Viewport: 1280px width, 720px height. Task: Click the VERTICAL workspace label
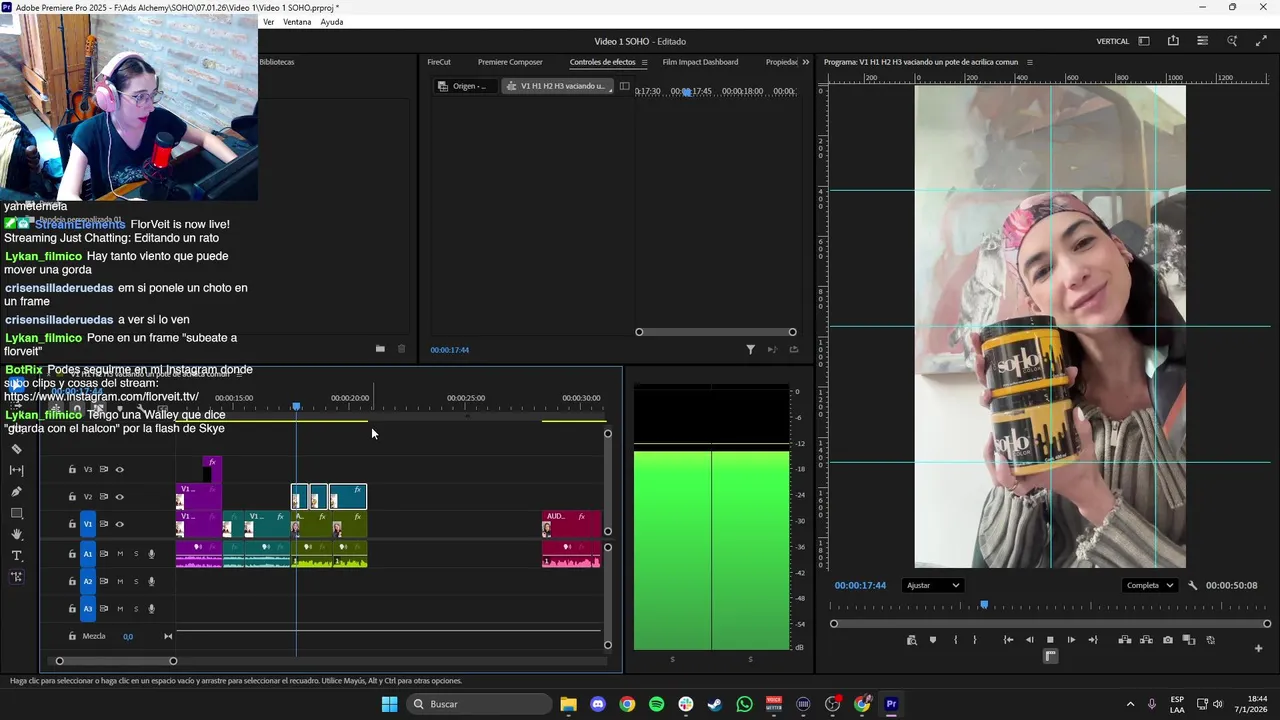click(x=1113, y=41)
